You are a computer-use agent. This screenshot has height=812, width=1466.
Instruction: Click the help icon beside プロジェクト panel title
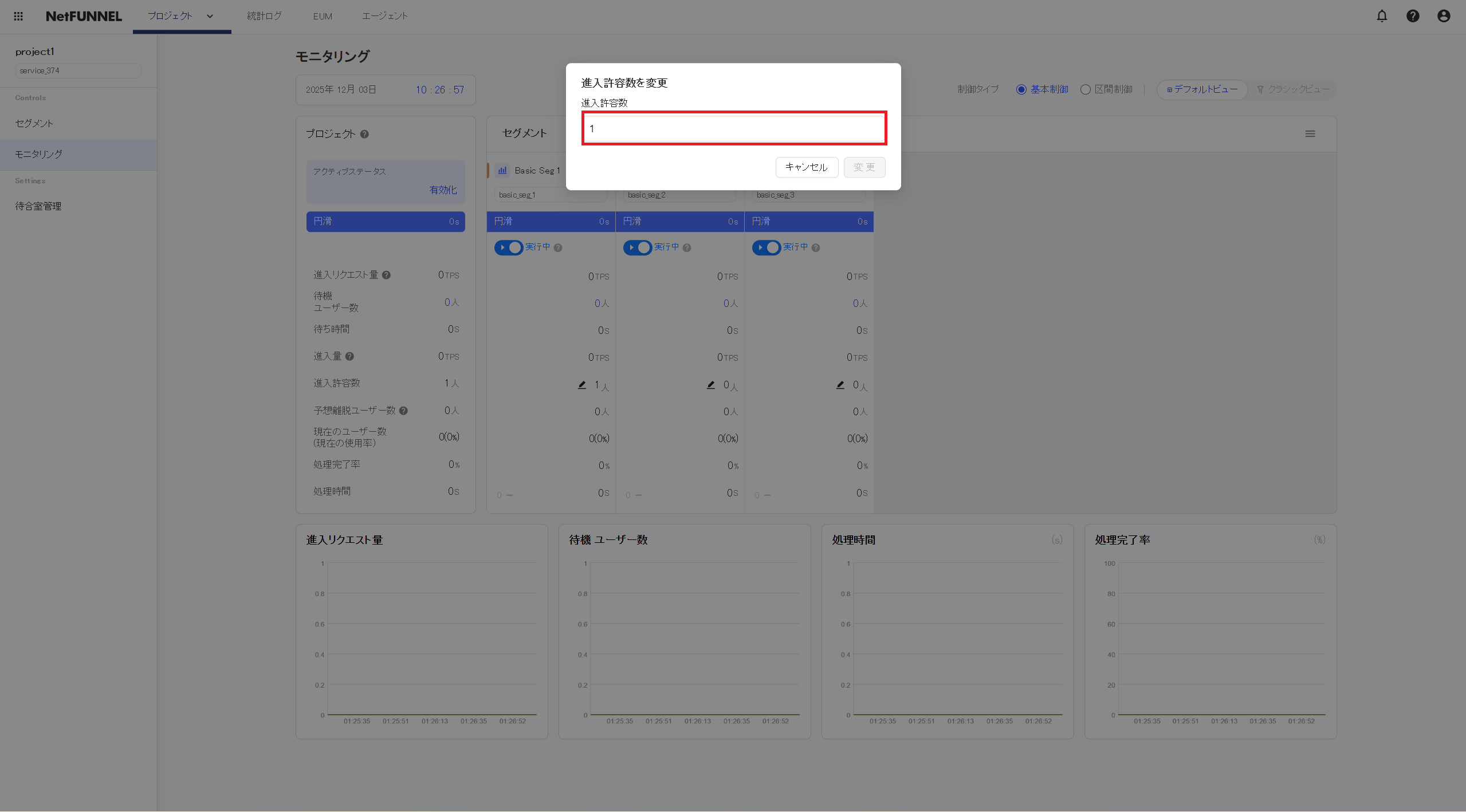tap(365, 133)
